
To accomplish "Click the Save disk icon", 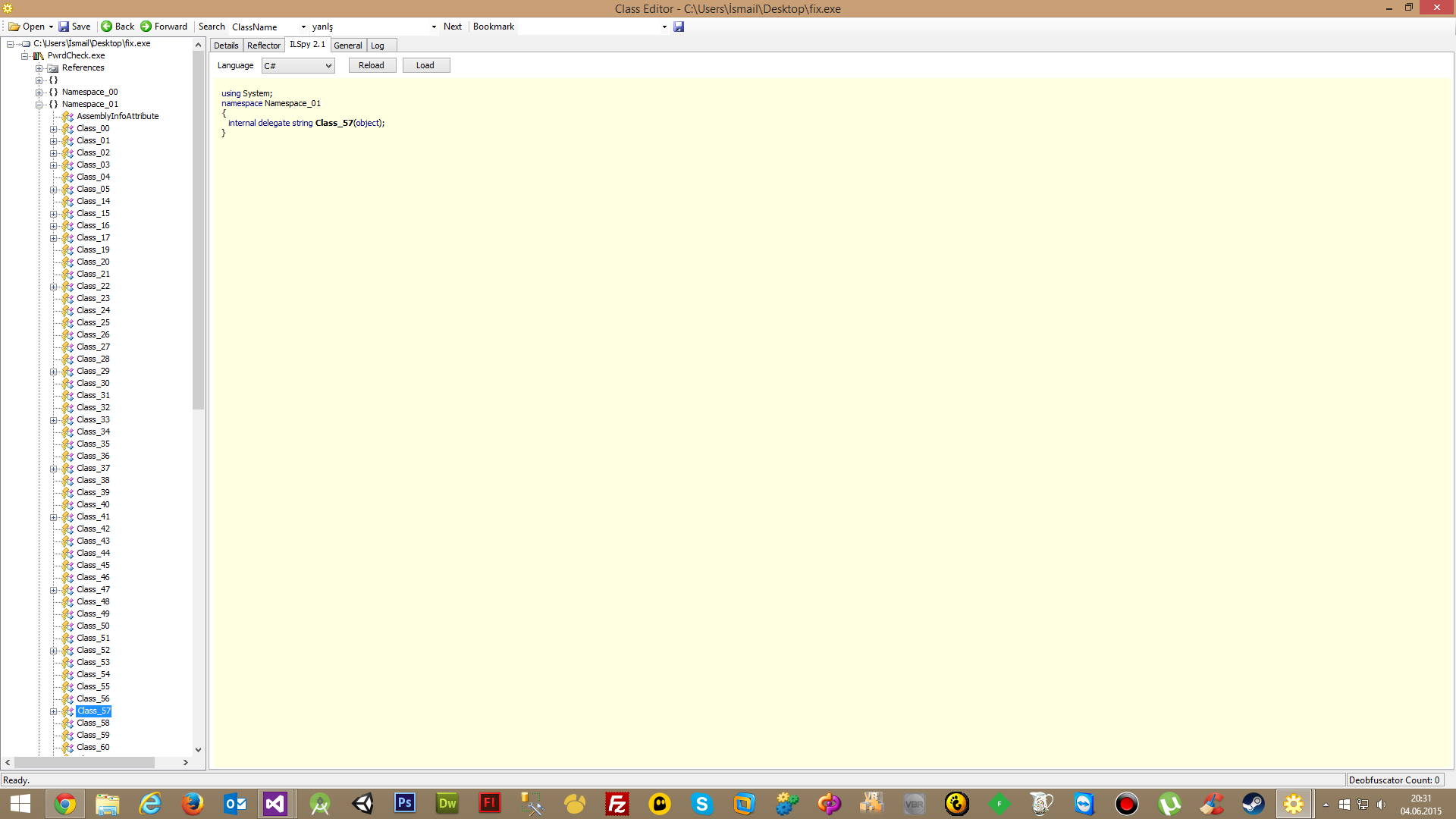I will (64, 27).
